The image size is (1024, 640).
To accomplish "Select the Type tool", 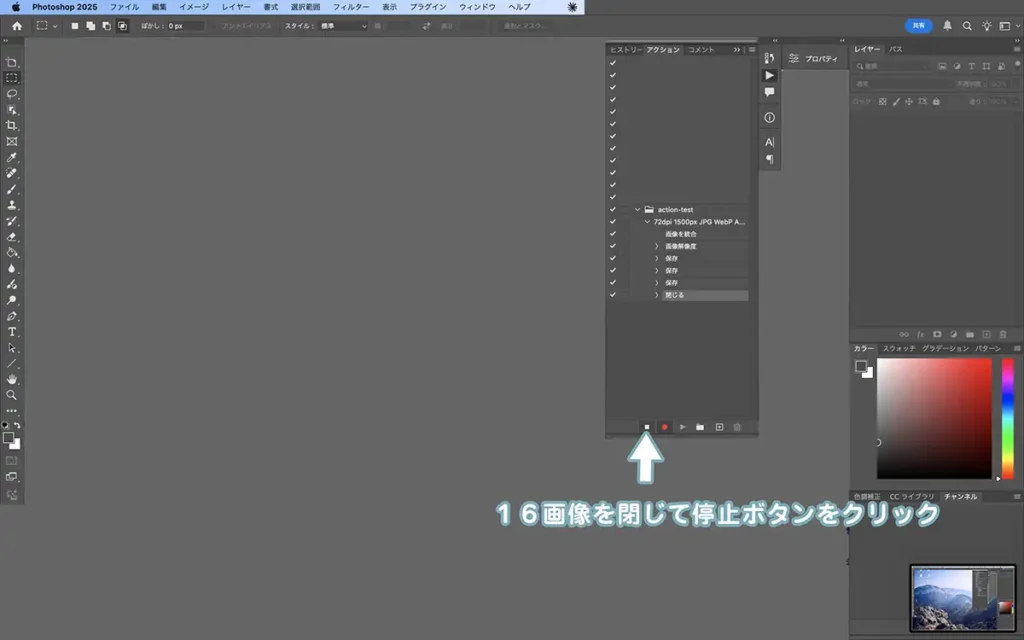I will pos(12,331).
